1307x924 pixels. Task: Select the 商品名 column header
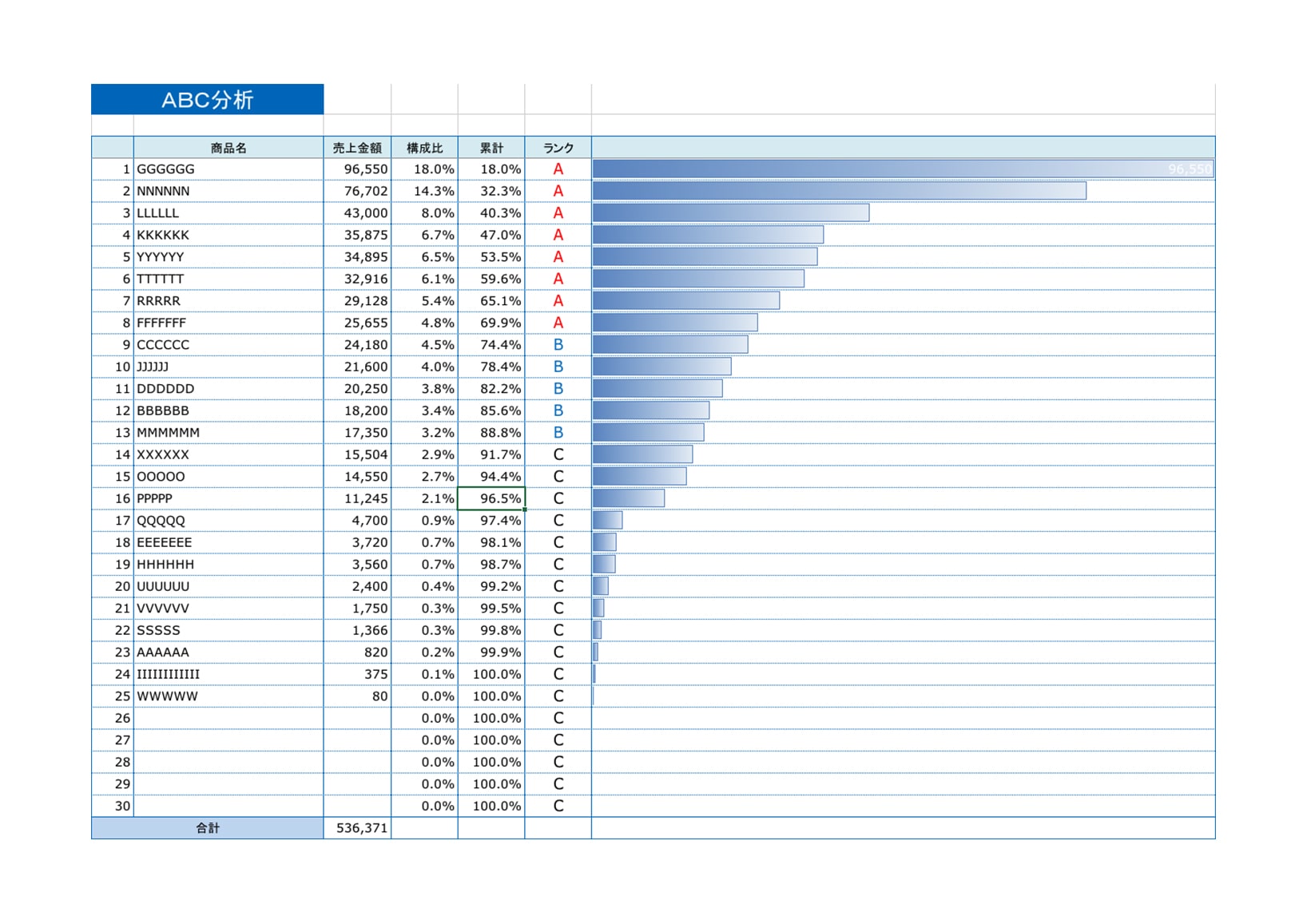(228, 148)
